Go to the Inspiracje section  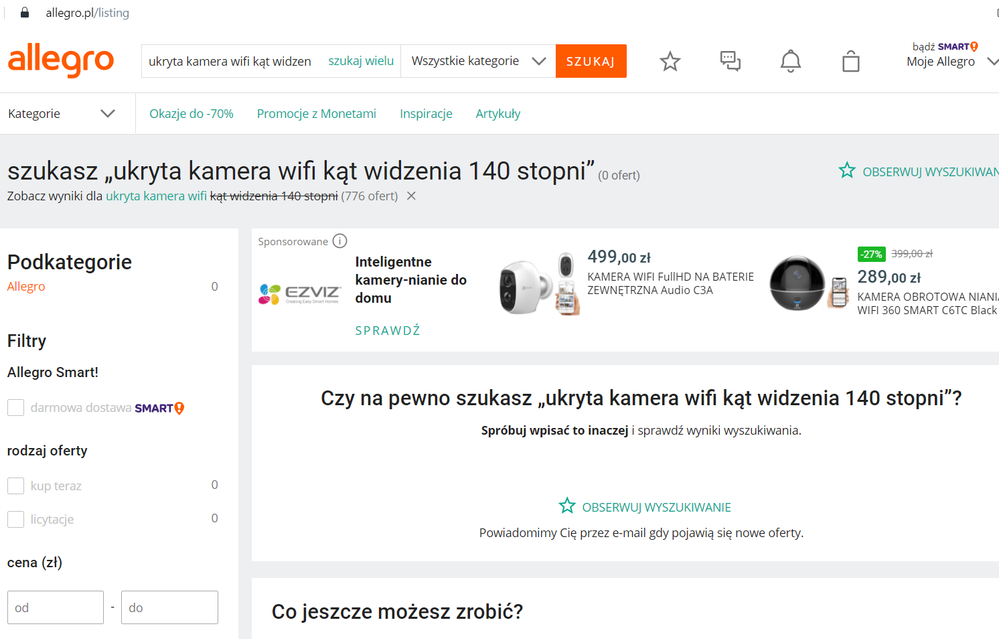pyautogui.click(x=426, y=113)
